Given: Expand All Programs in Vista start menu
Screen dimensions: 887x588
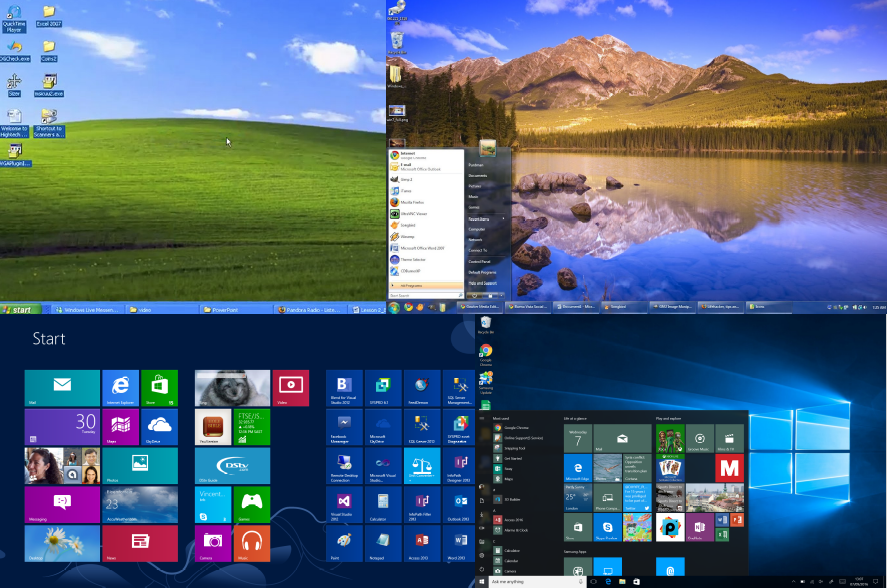Looking at the screenshot, I should [426, 285].
